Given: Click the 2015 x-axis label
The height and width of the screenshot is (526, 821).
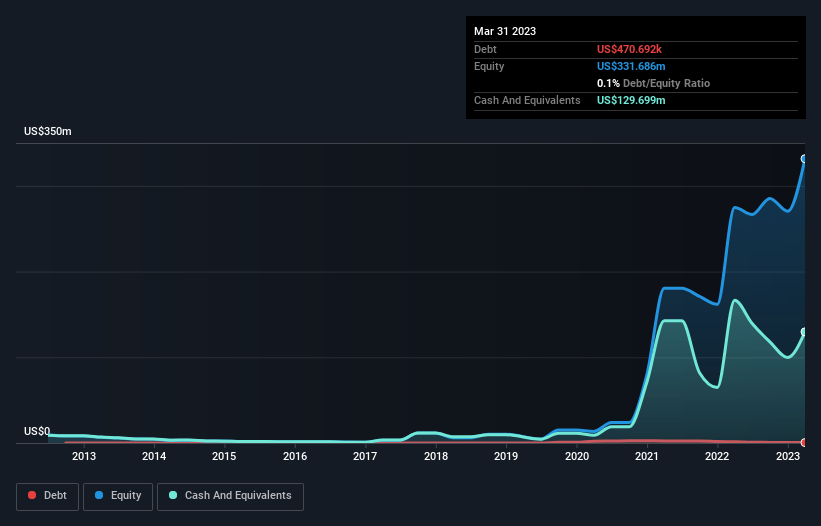Looking at the screenshot, I should click(x=224, y=456).
